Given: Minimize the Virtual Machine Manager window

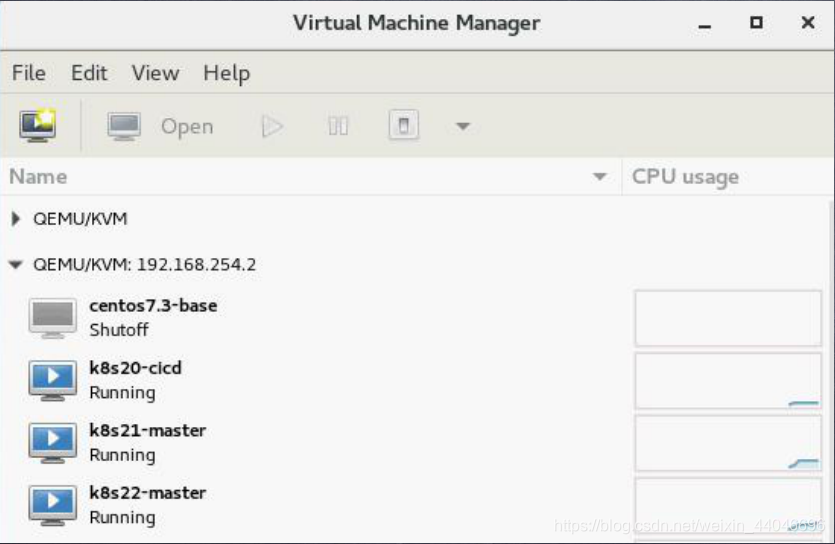Looking at the screenshot, I should click(705, 24).
